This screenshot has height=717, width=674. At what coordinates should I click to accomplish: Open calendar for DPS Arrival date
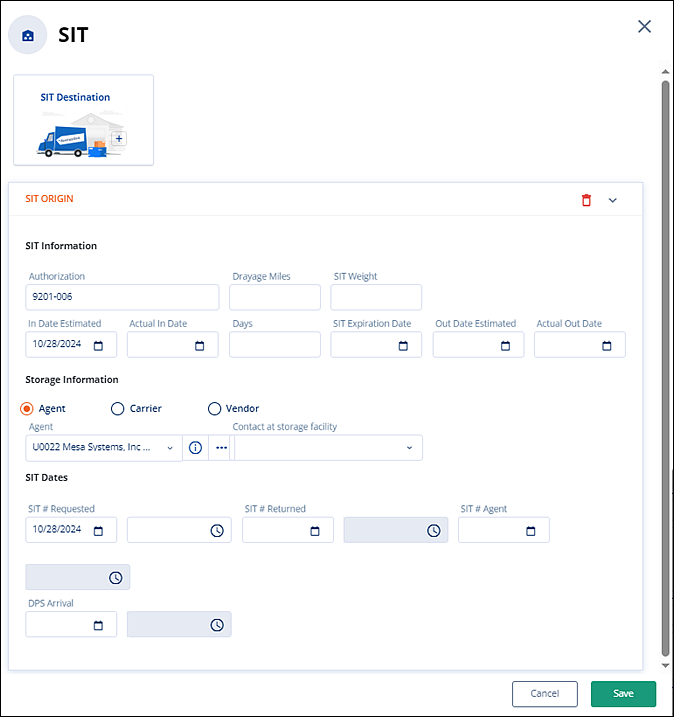tap(98, 625)
